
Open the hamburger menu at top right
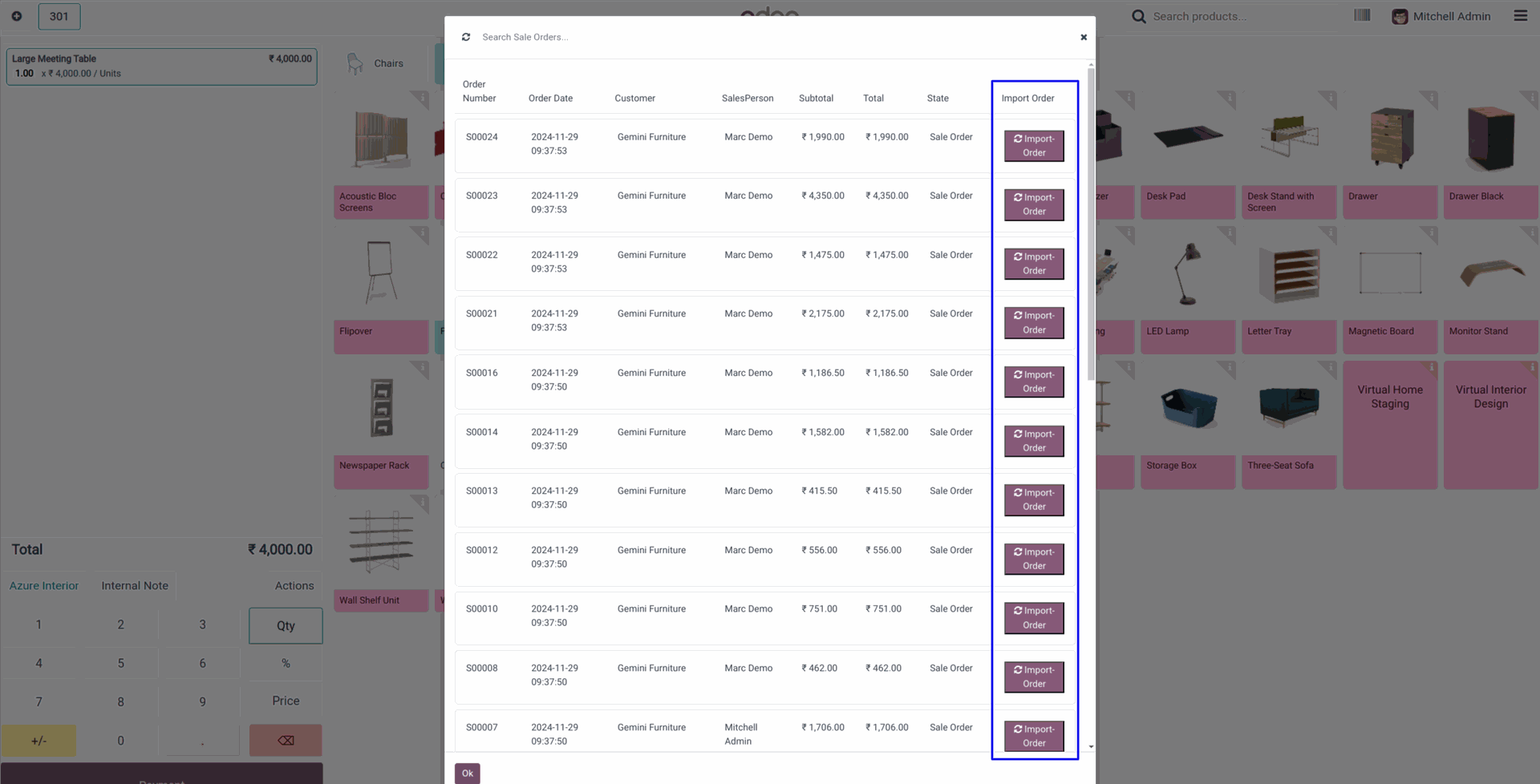coord(1520,15)
